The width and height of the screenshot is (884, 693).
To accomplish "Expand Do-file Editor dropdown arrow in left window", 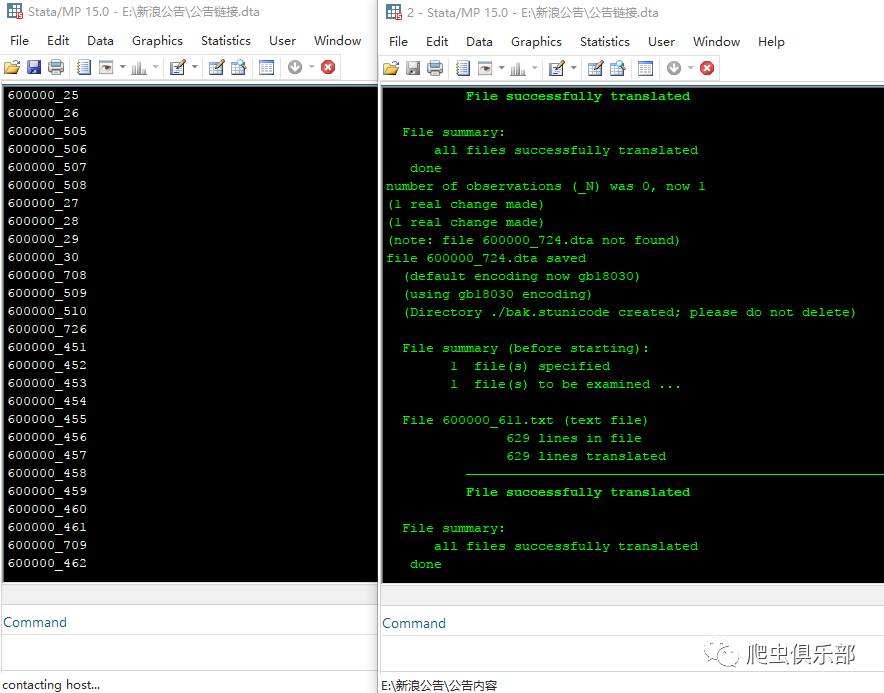I will click(195, 67).
